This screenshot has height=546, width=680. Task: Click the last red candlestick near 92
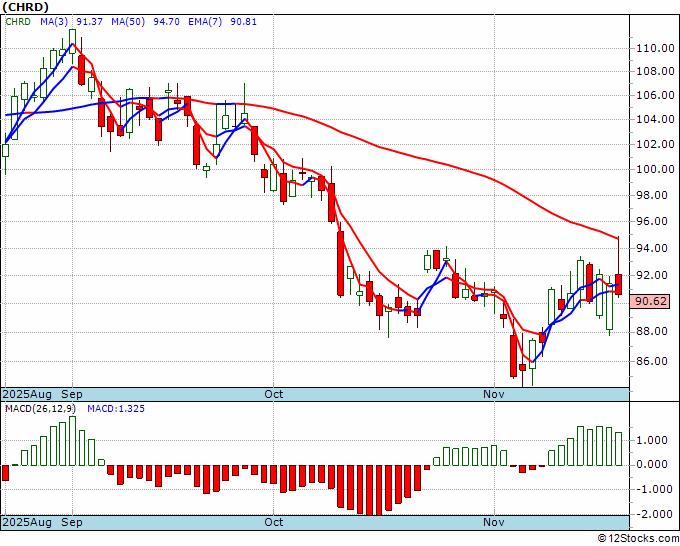[x=619, y=284]
